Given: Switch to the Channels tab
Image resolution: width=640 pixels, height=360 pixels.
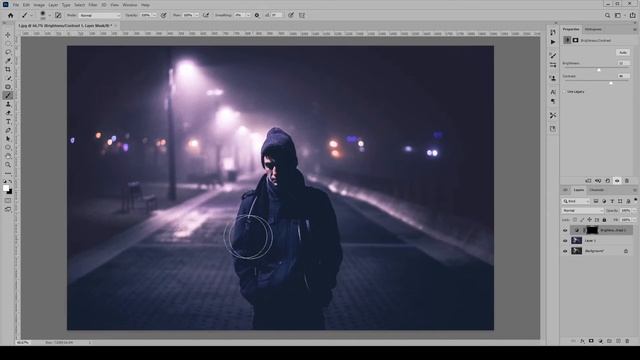Looking at the screenshot, I should point(596,190).
